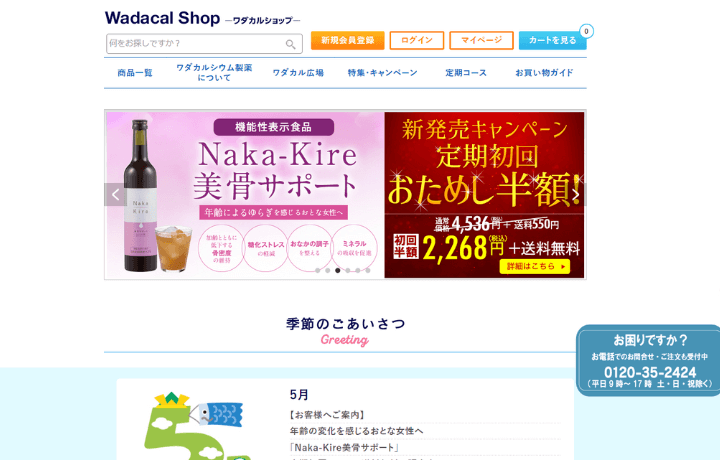The width and height of the screenshot is (720, 460).
Task: Open the 新規会員登録 registration button
Action: (348, 40)
